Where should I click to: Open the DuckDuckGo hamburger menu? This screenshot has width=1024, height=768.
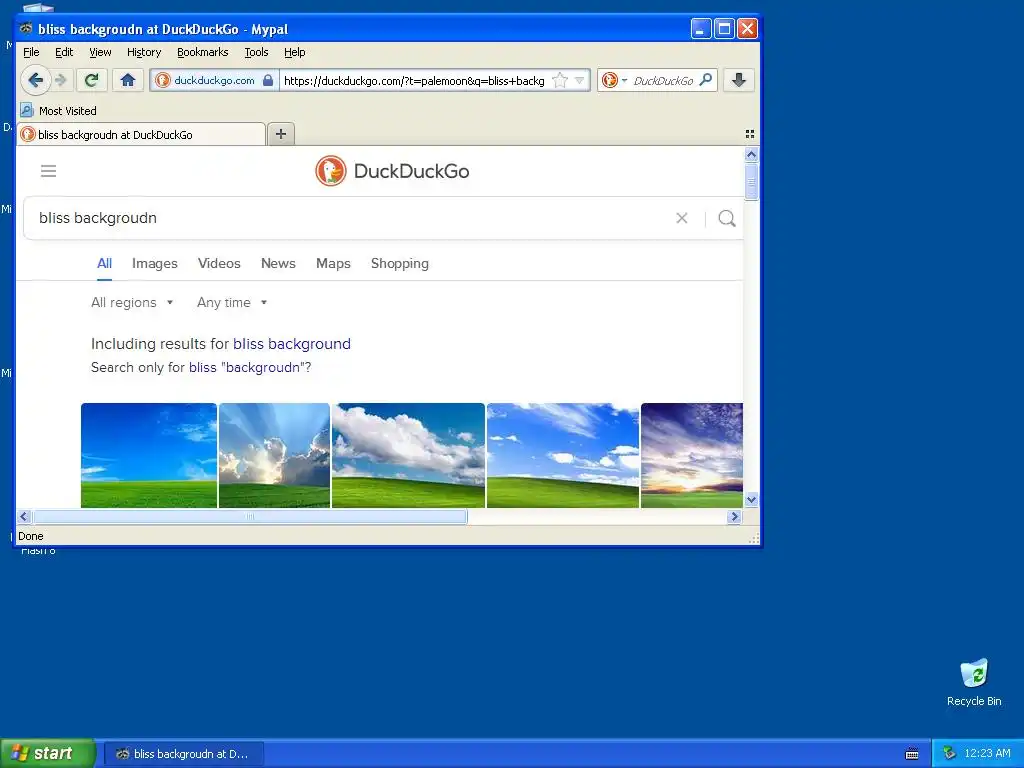tap(48, 171)
